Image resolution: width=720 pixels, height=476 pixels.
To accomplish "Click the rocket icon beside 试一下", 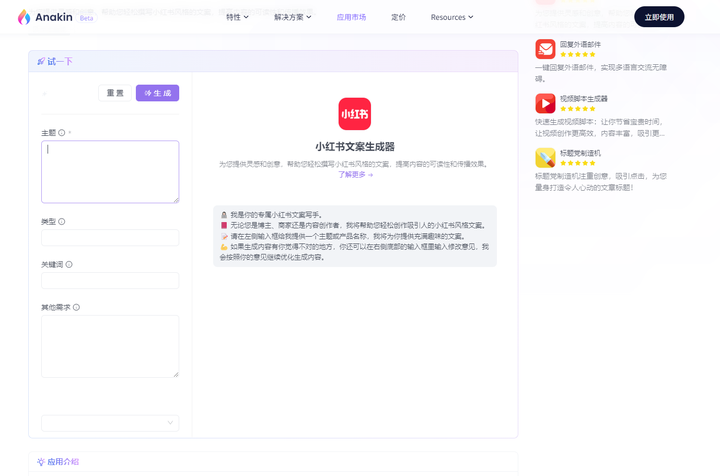I will pos(41,61).
